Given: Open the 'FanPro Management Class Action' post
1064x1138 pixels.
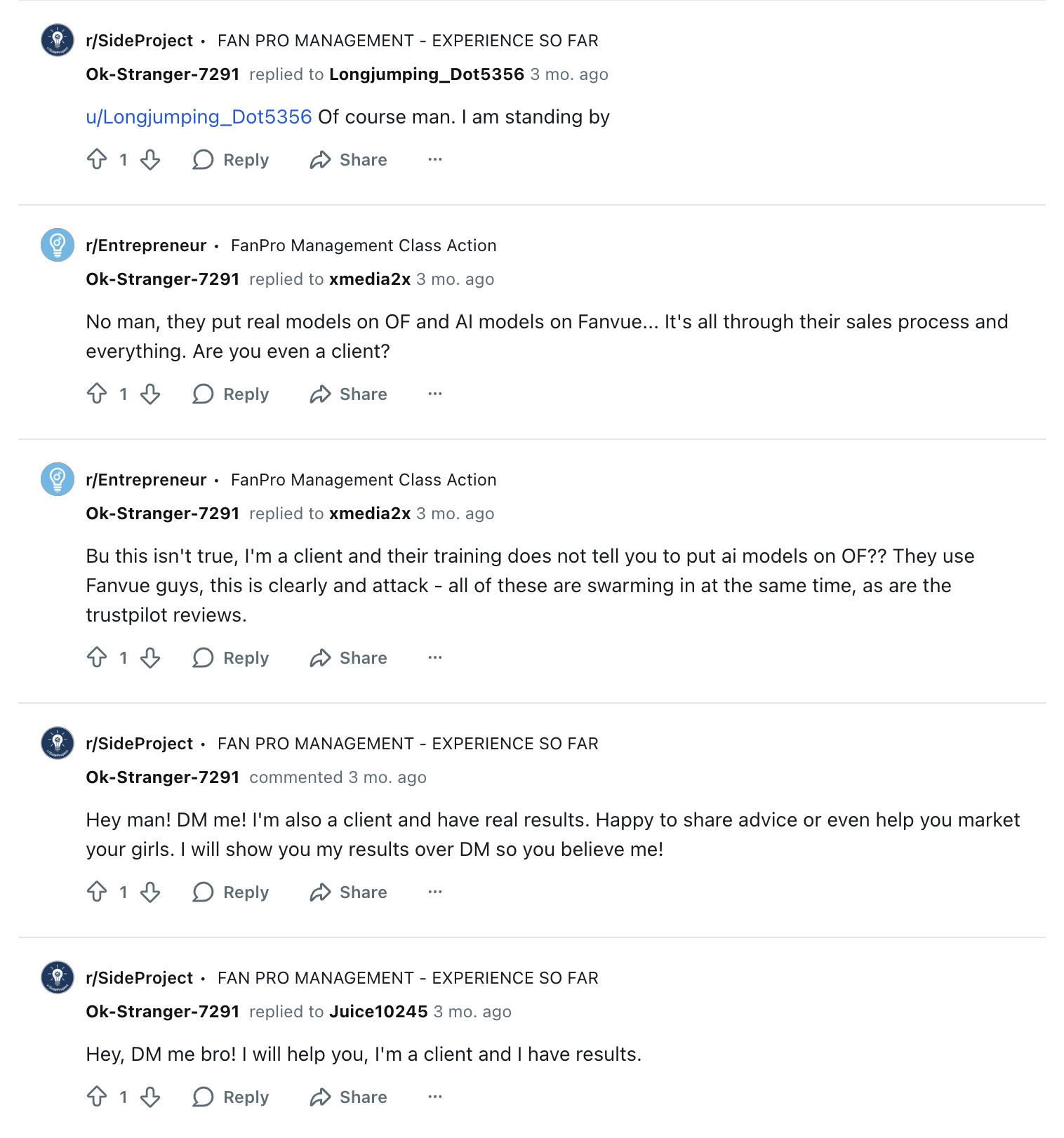Looking at the screenshot, I should pyautogui.click(x=363, y=245).
